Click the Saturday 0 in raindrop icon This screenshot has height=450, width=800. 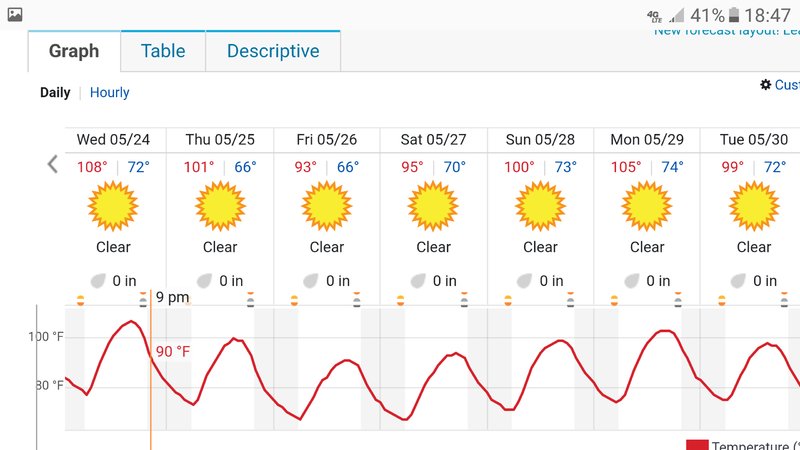418,281
